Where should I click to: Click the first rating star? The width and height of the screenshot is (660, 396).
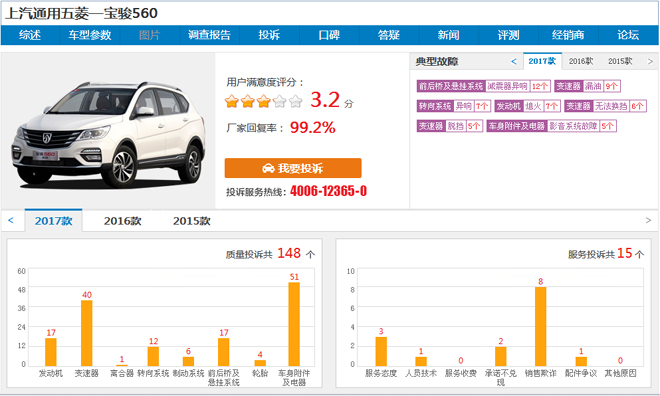232,101
